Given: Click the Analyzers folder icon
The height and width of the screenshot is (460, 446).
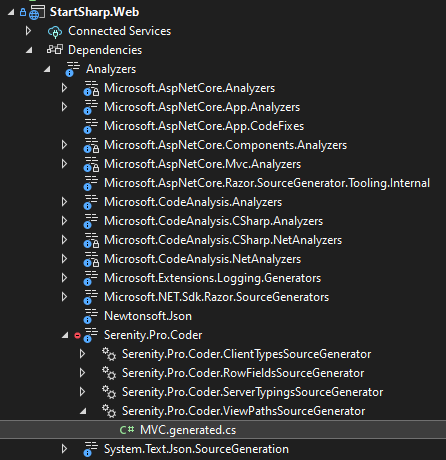Looking at the screenshot, I should pos(73,69).
